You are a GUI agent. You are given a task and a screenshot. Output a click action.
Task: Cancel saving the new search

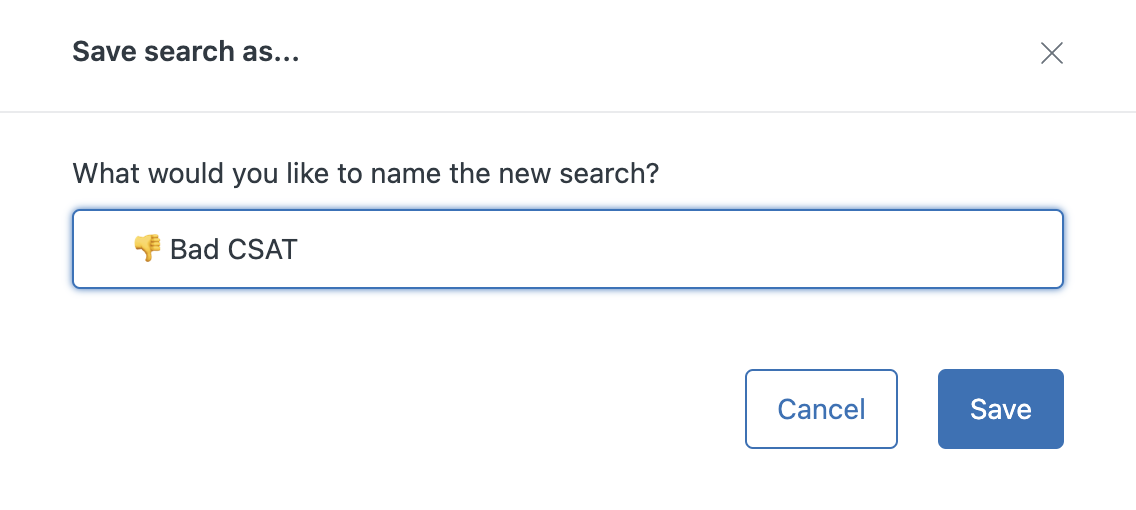pos(821,409)
